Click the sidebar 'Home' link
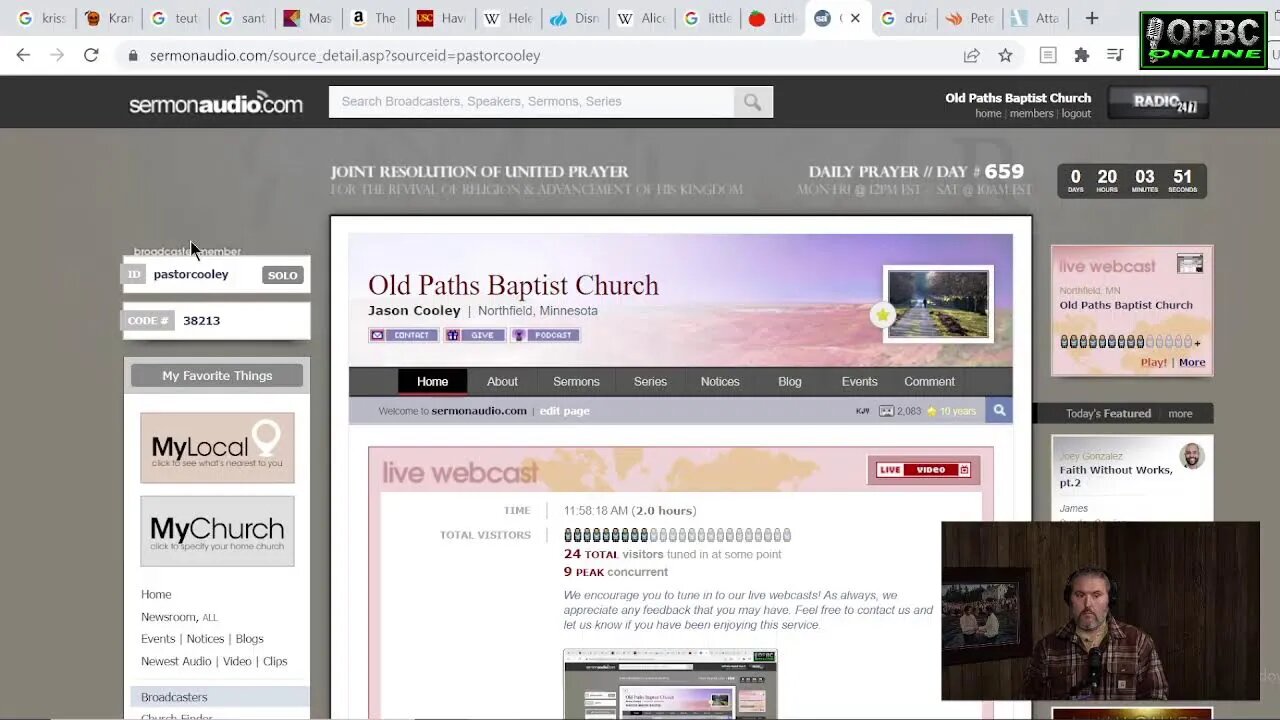The height and width of the screenshot is (720, 1280). 156,594
